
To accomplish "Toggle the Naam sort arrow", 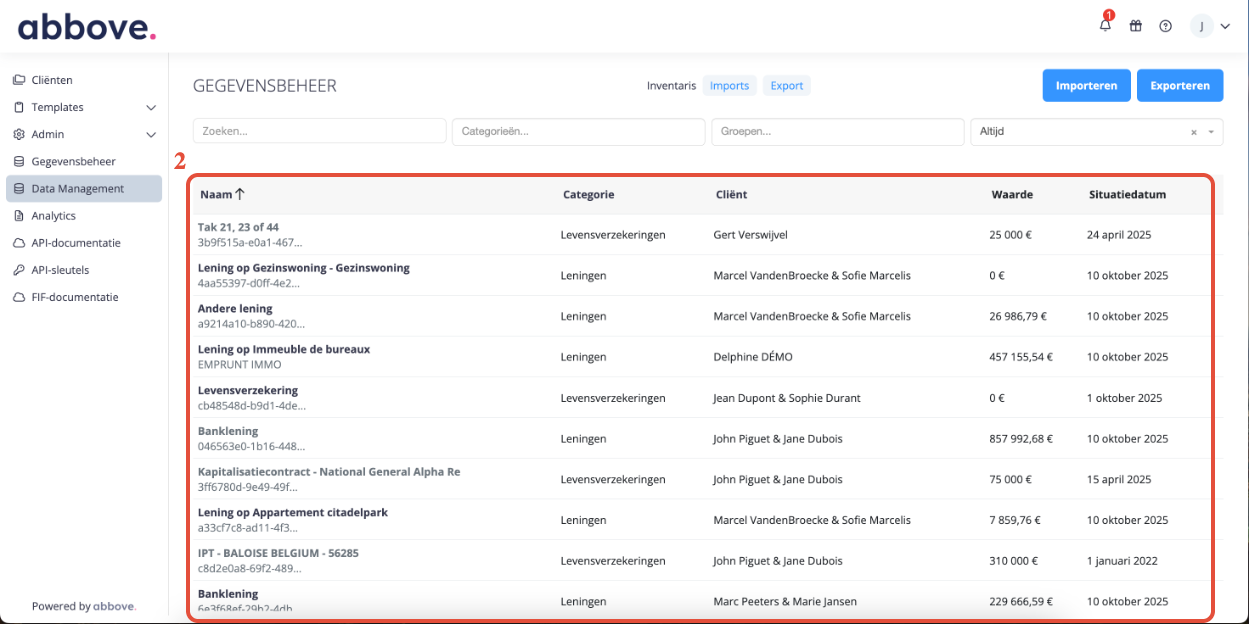I will [240, 195].
